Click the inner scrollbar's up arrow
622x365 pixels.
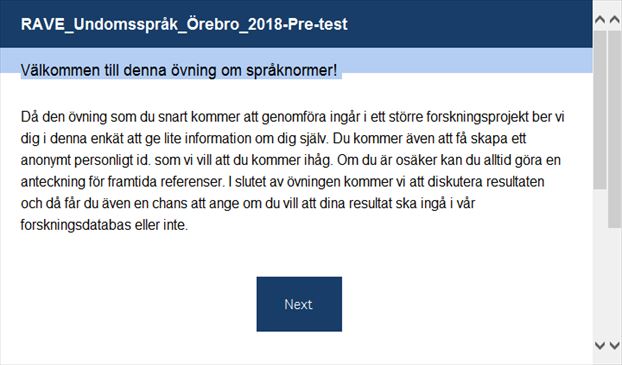point(600,19)
